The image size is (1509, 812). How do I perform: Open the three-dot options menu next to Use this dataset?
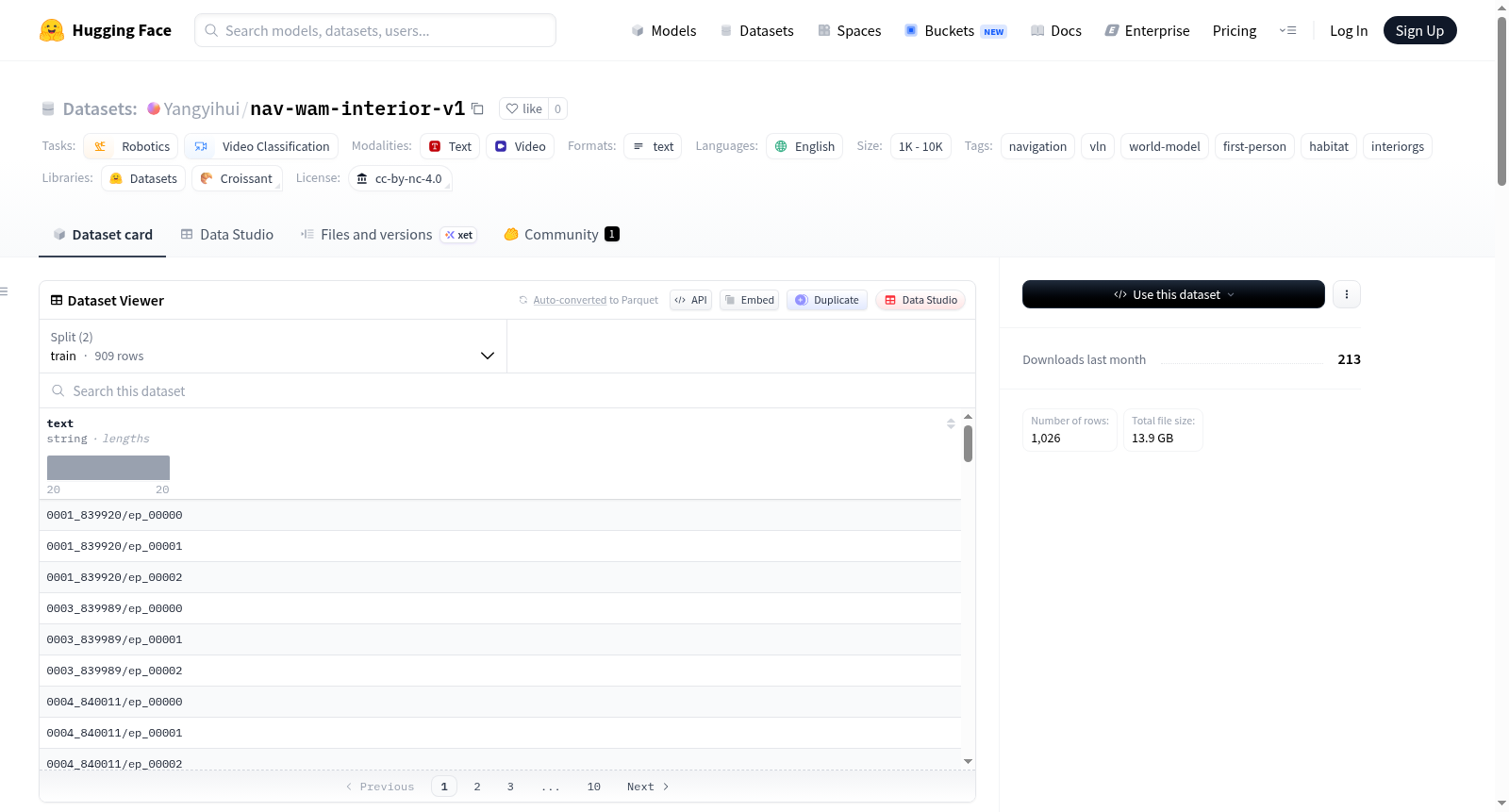pyautogui.click(x=1347, y=294)
